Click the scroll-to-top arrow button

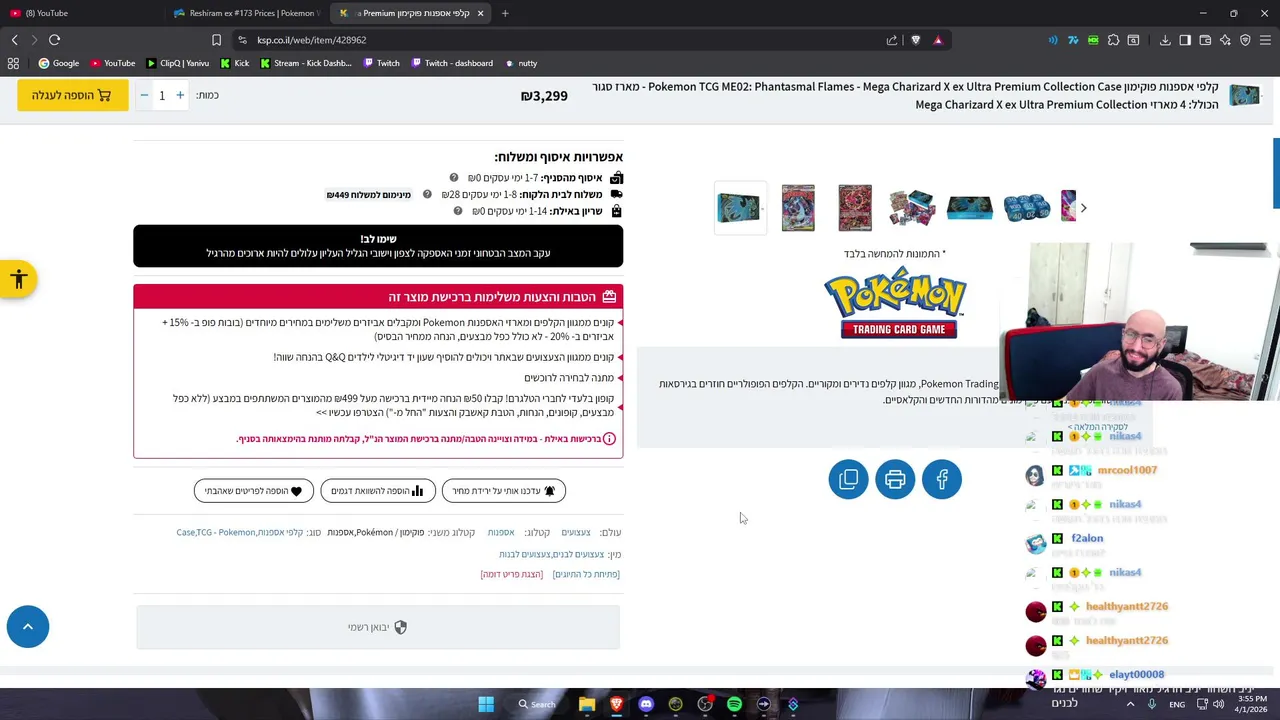click(x=28, y=627)
